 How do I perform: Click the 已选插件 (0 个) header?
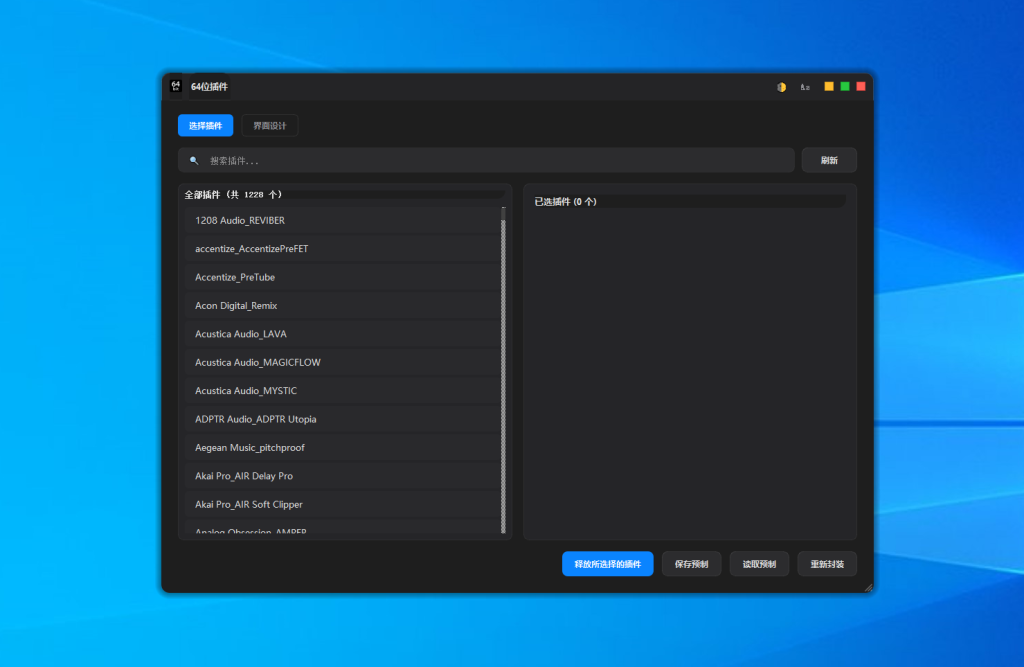[x=566, y=202]
